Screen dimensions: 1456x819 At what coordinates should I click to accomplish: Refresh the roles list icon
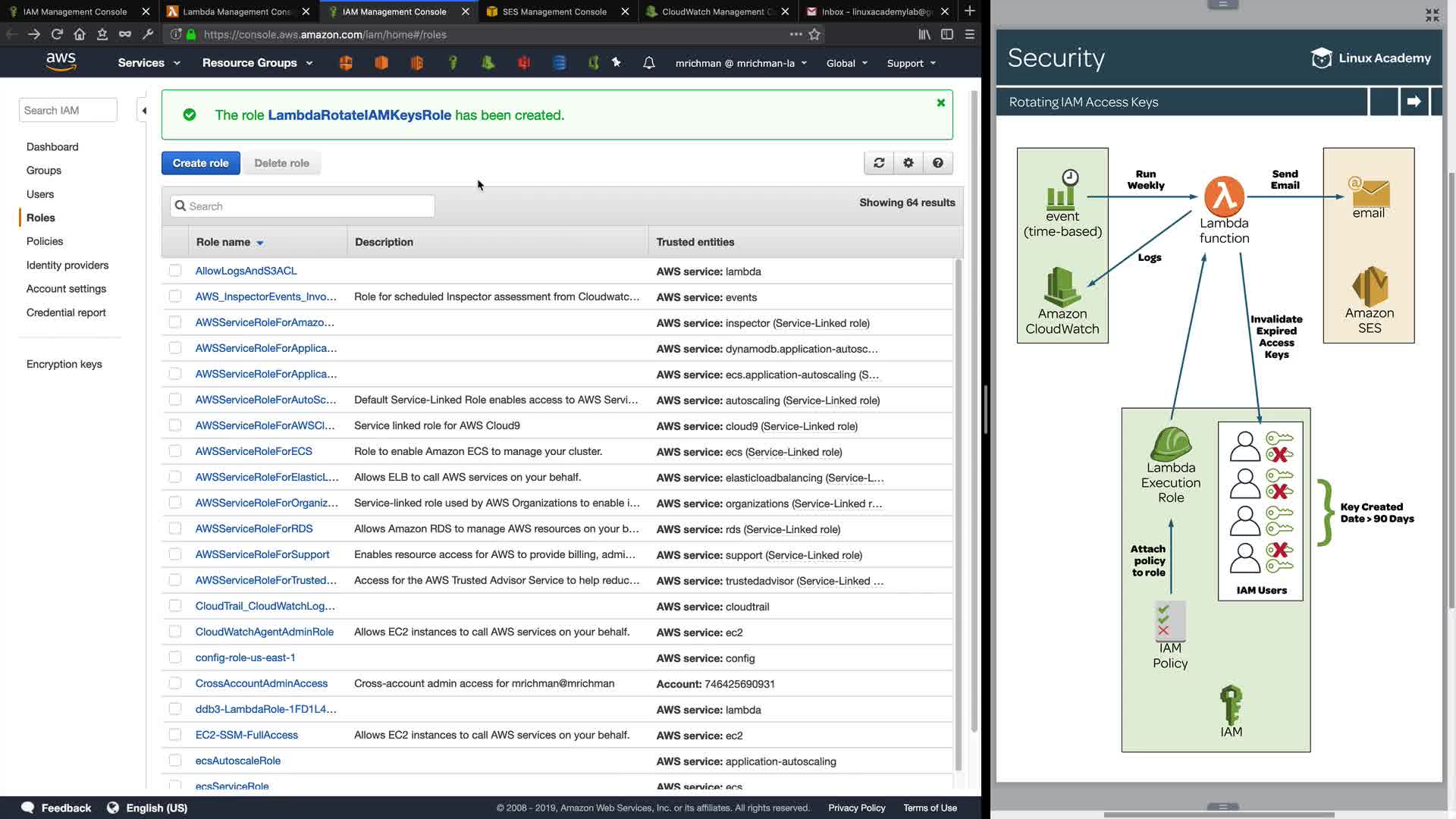879,163
